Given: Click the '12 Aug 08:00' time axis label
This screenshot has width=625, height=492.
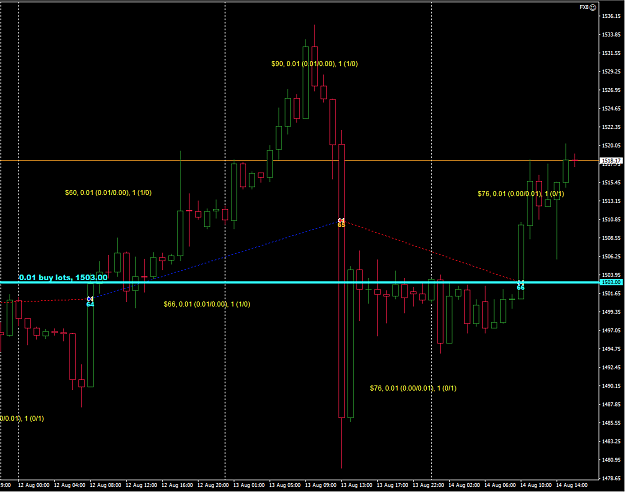Looking at the screenshot, I should 105,485.
